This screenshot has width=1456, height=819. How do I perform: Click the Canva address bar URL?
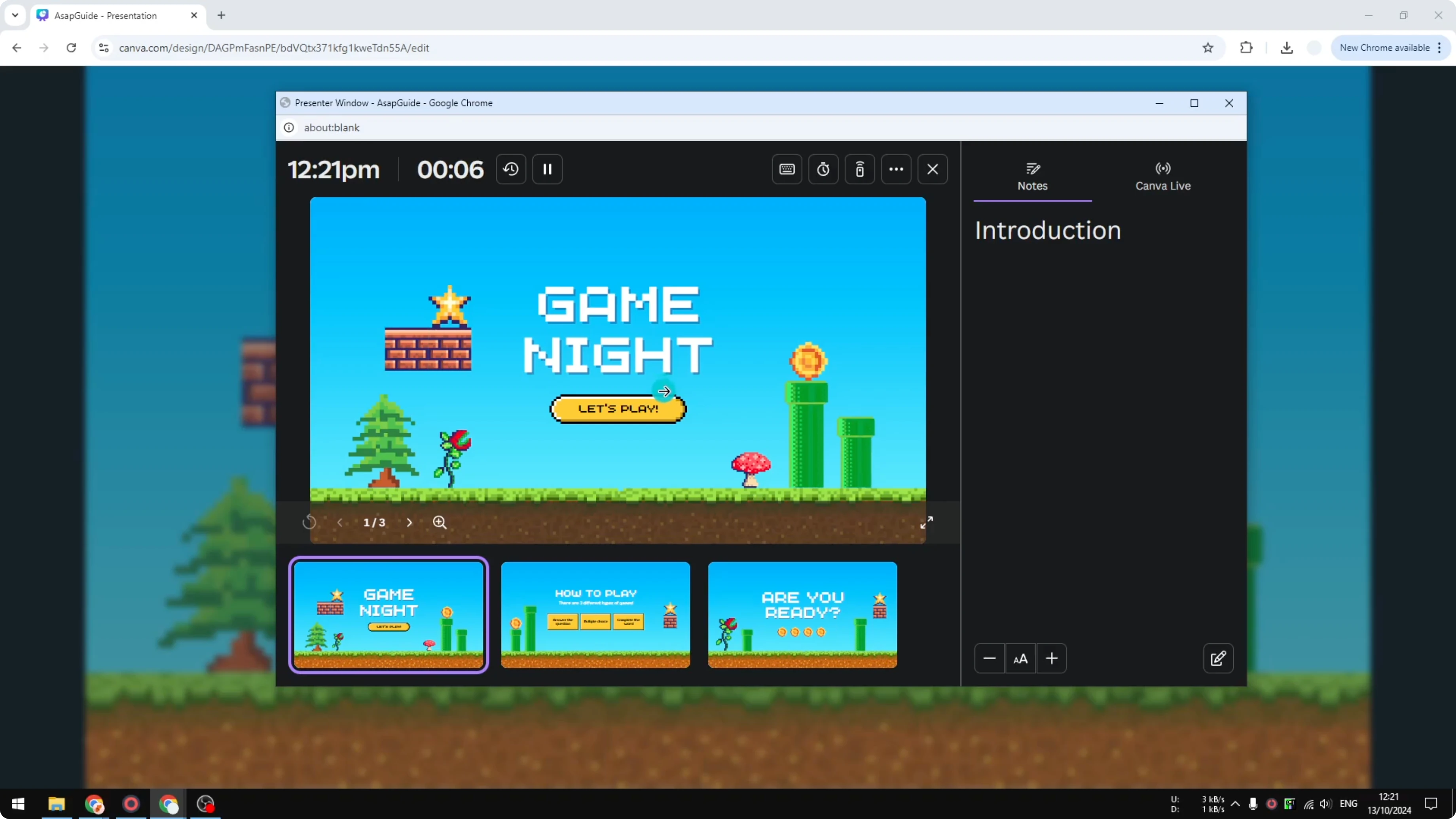pos(273,48)
